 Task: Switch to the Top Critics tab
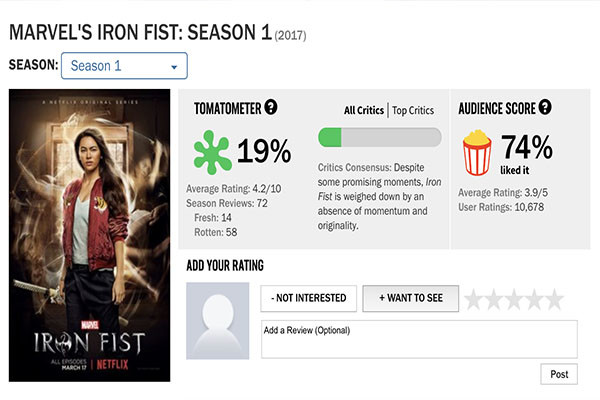413,111
